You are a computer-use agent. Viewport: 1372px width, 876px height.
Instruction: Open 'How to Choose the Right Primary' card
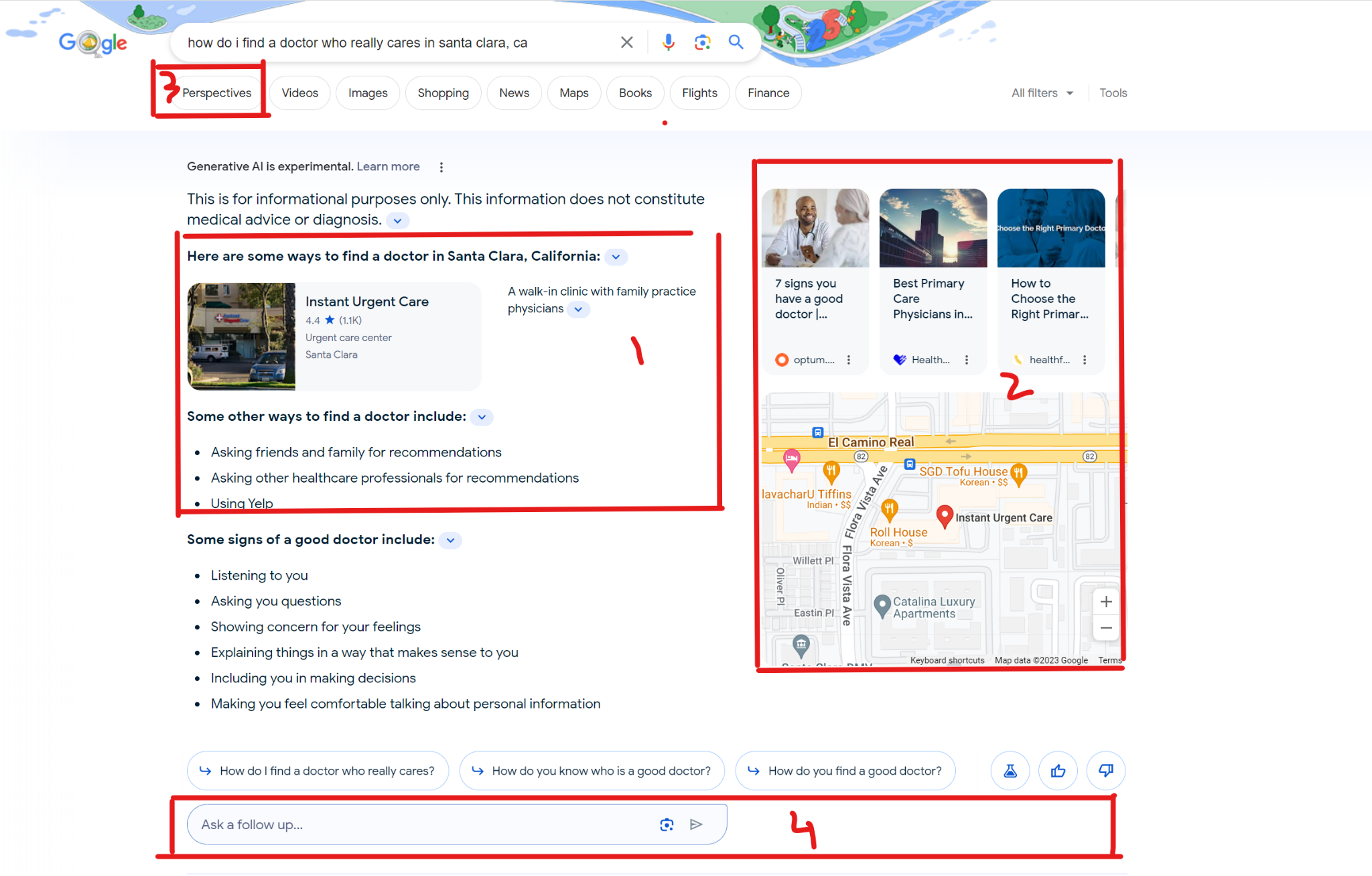click(1051, 281)
